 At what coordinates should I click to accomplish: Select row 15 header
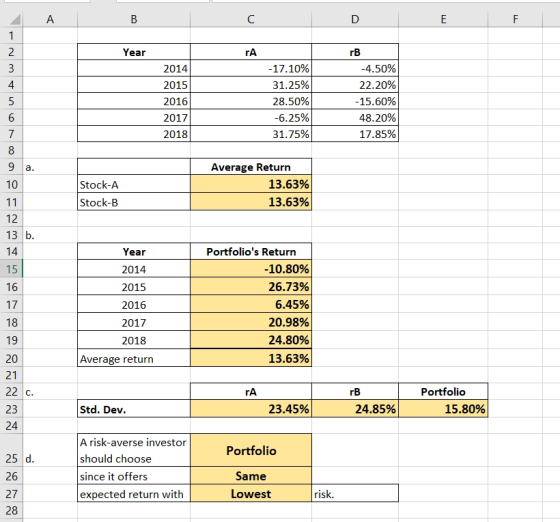pos(11,269)
